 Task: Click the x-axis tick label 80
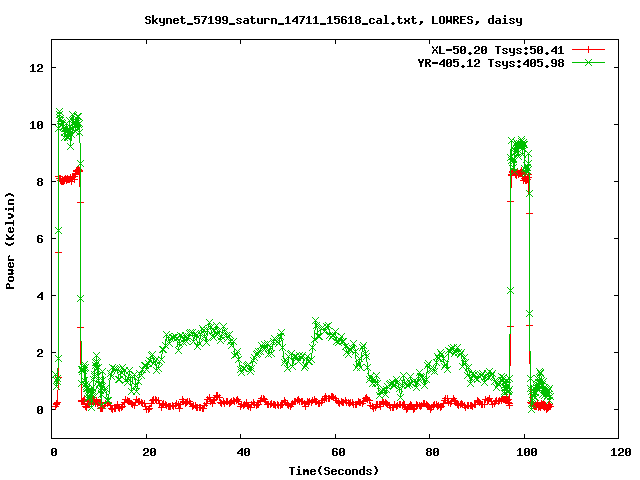[x=432, y=452]
